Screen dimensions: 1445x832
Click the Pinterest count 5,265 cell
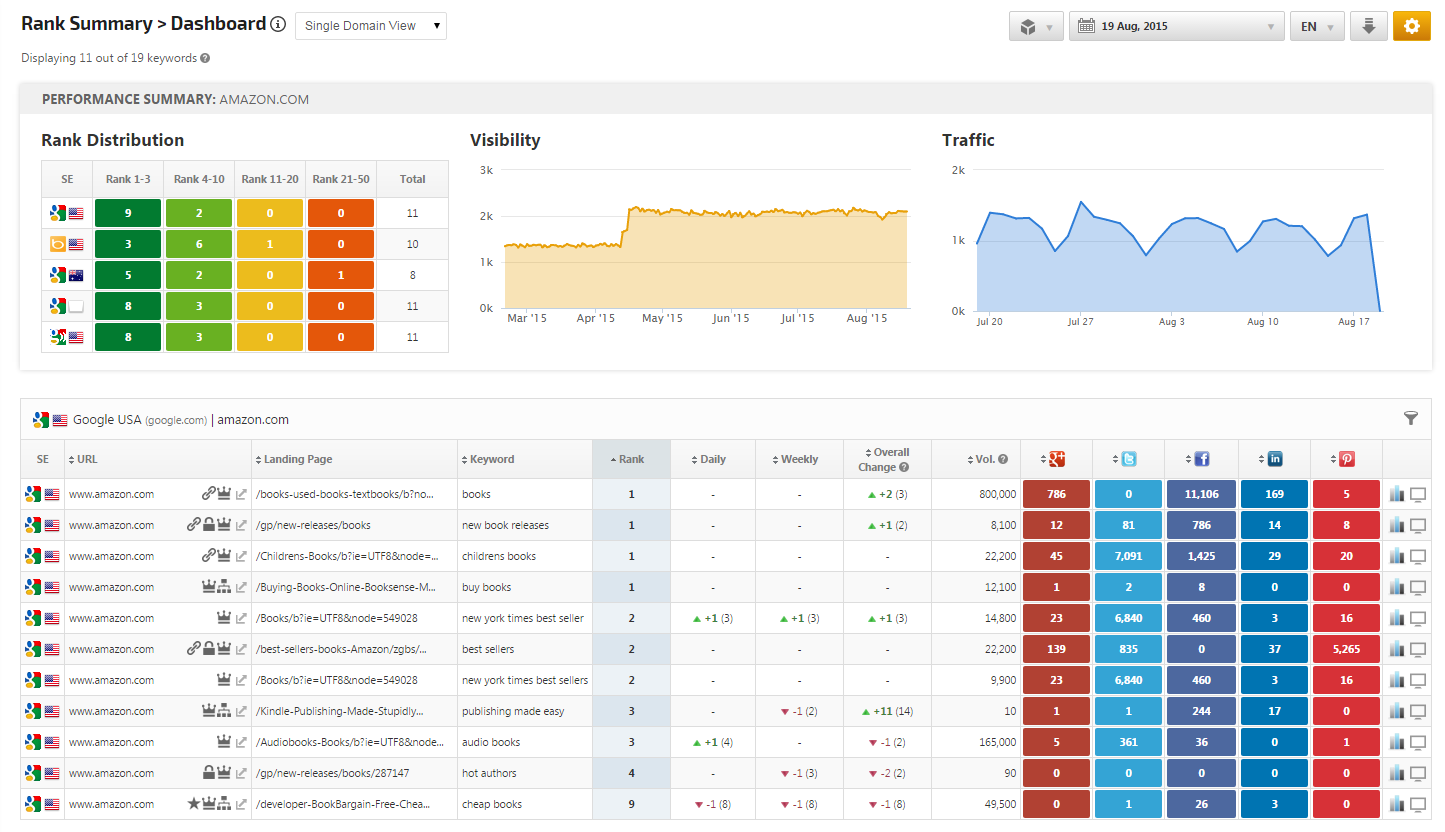pos(1346,649)
